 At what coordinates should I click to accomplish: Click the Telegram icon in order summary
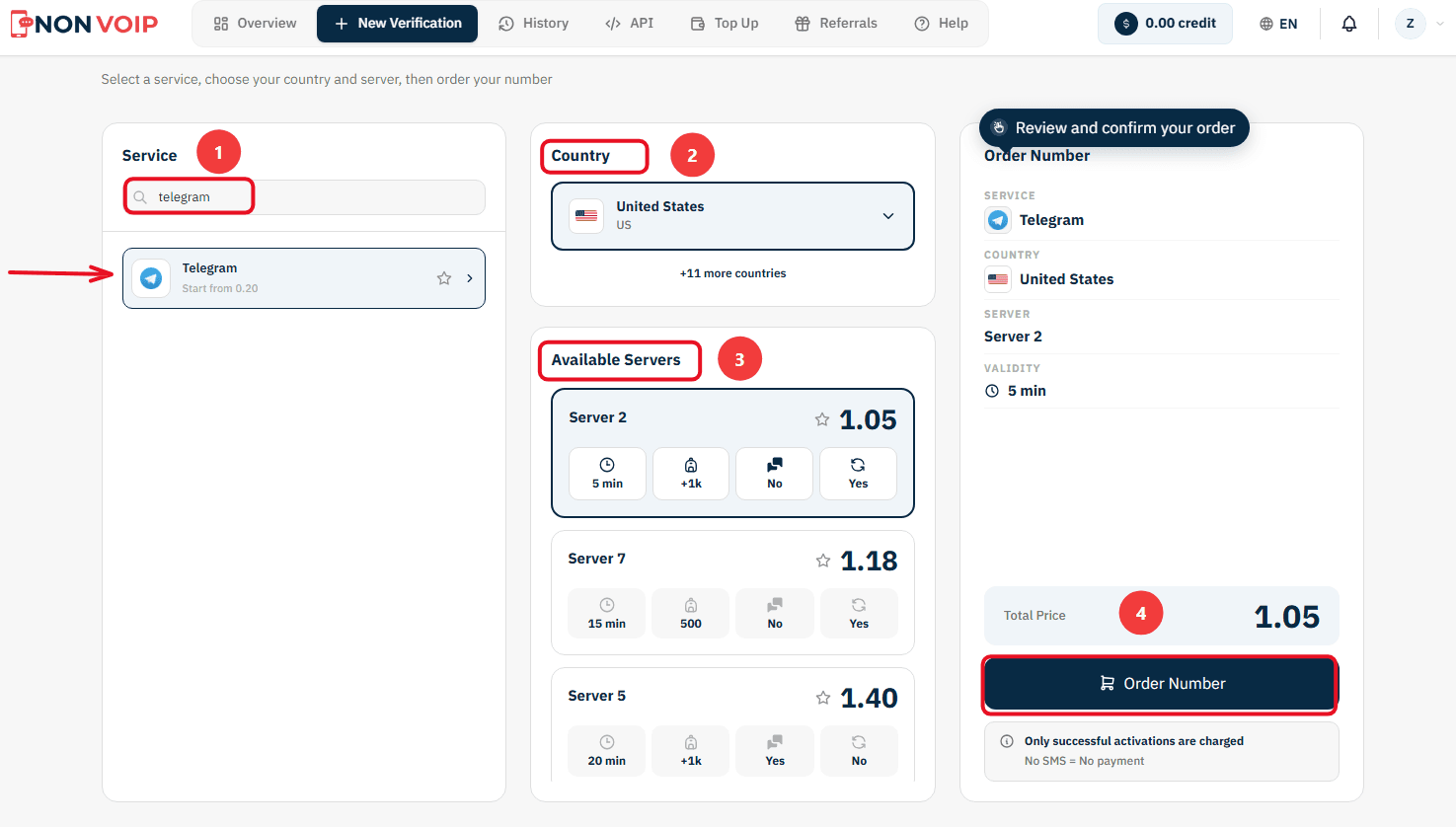(x=998, y=220)
